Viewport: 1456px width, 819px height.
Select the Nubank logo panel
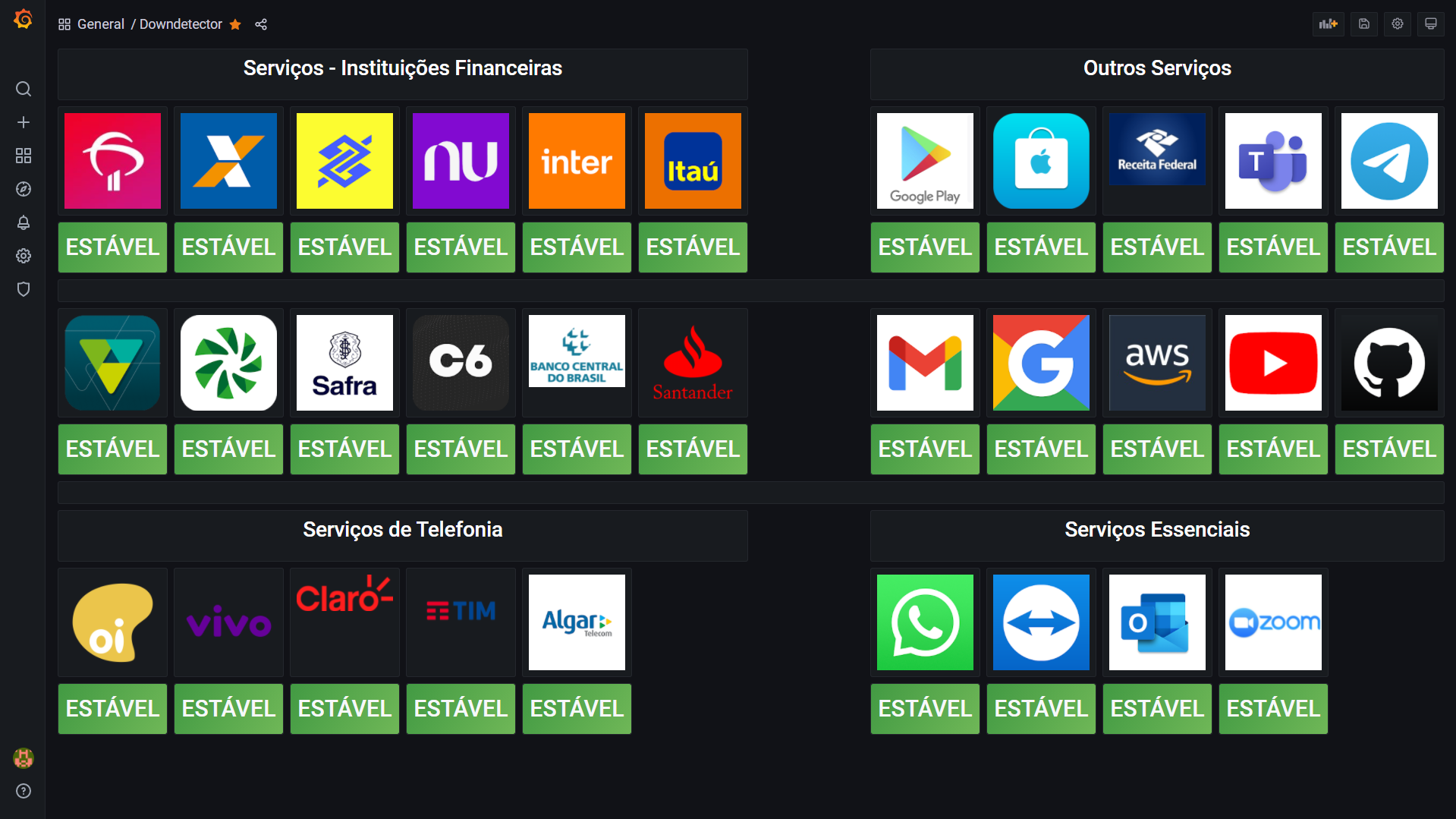pyautogui.click(x=461, y=161)
